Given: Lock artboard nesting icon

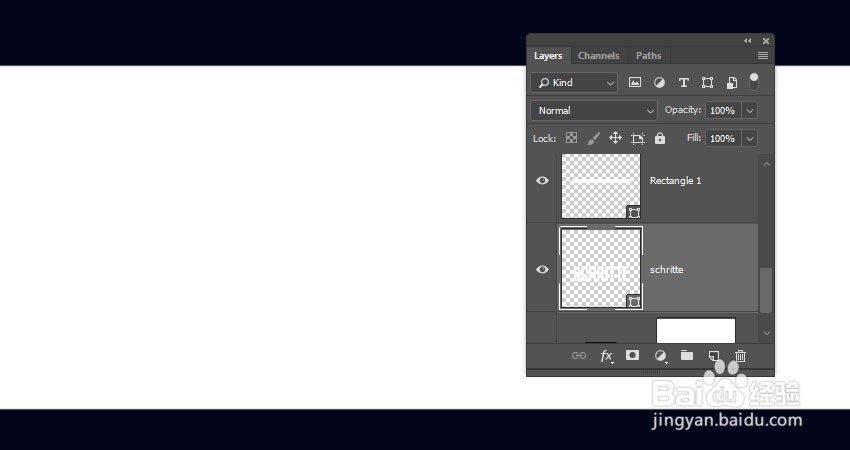Looking at the screenshot, I should (638, 138).
